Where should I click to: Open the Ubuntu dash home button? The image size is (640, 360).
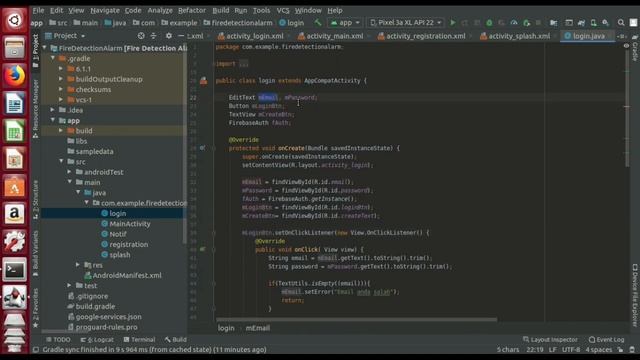tap(14, 20)
